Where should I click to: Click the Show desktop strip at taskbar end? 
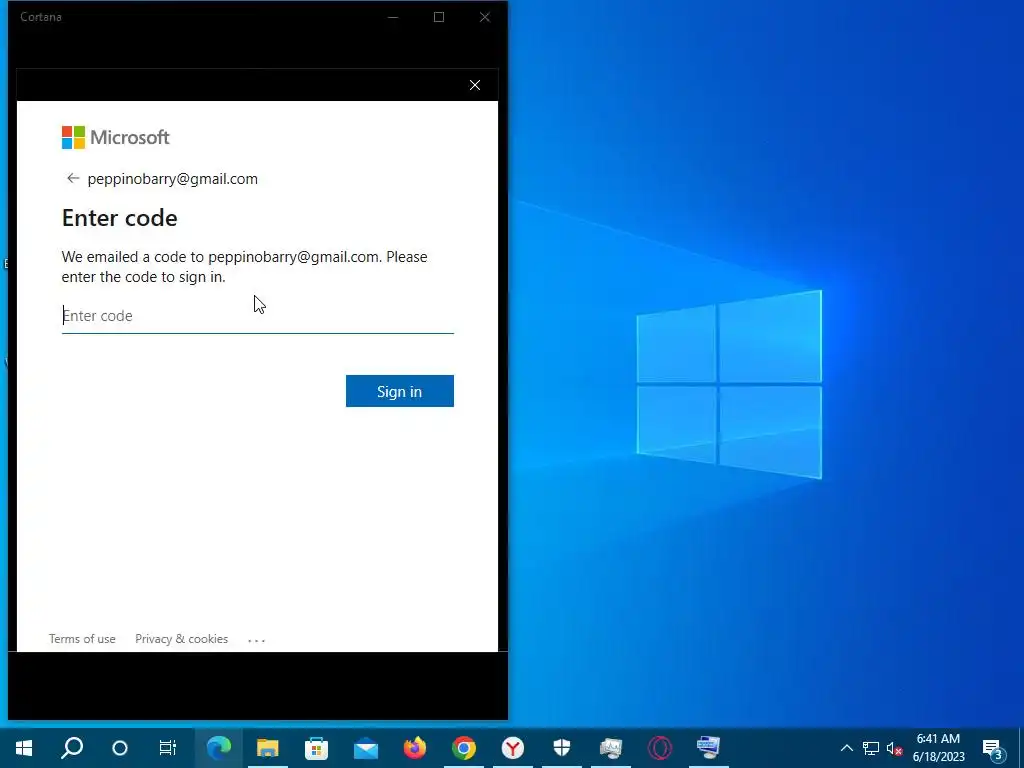click(x=1021, y=748)
